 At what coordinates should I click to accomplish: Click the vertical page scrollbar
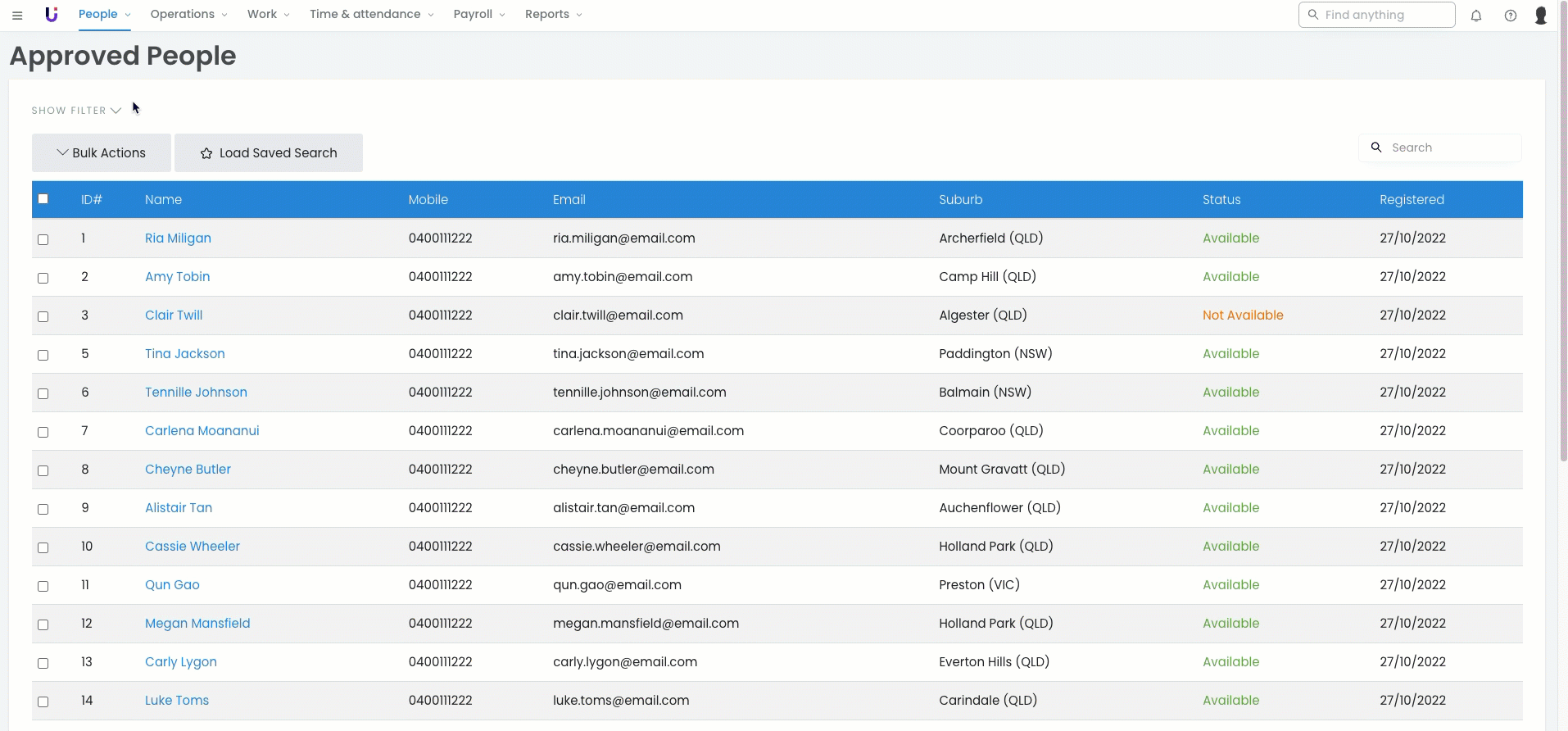(x=1563, y=246)
